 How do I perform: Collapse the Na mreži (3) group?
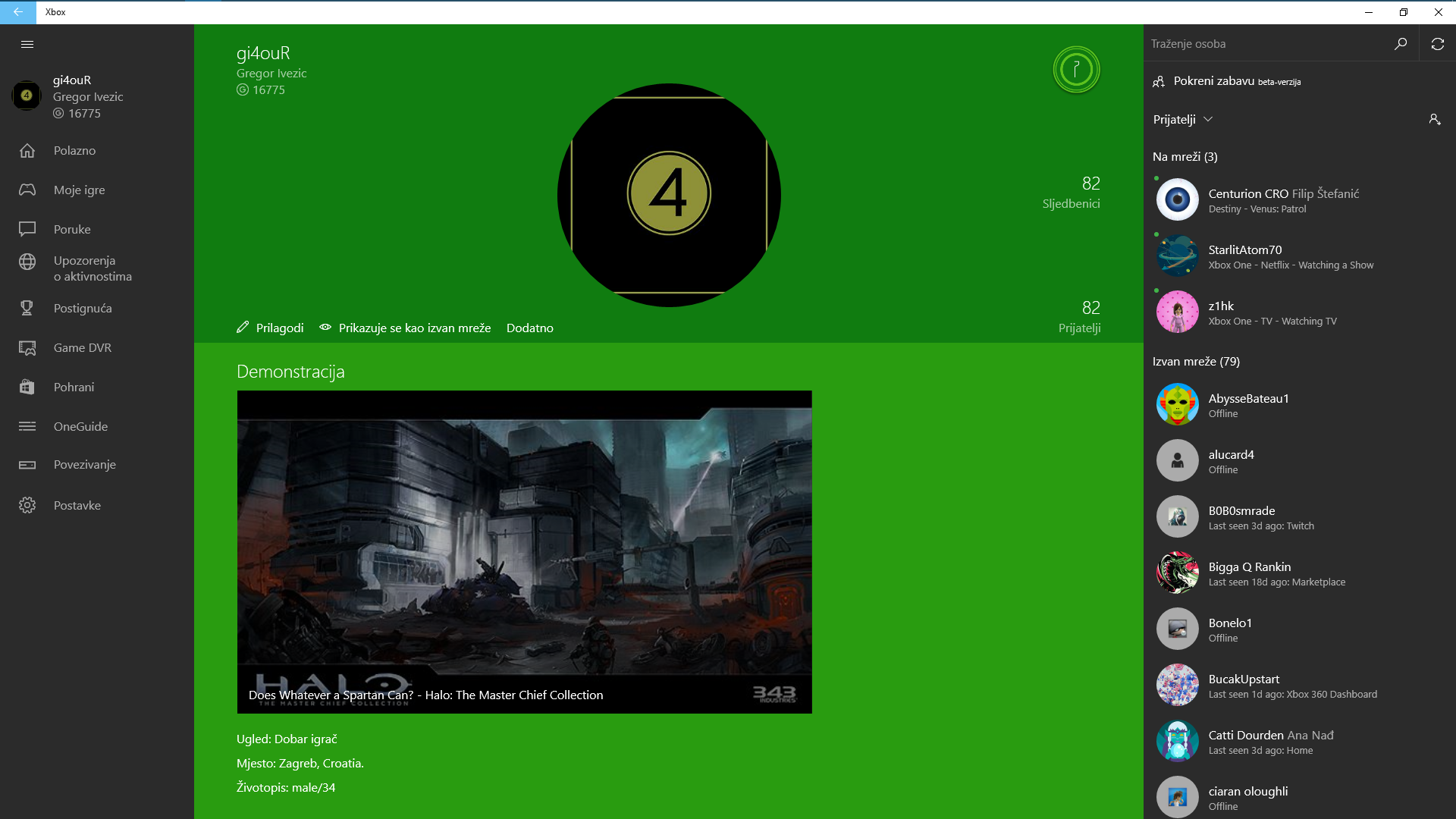click(x=1185, y=157)
